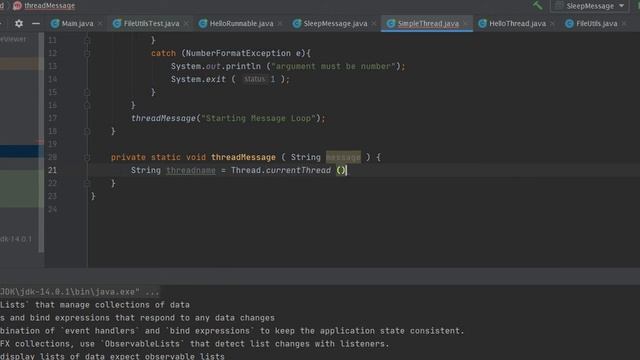Close the FileUtilsTest.java tab

click(x=186, y=24)
